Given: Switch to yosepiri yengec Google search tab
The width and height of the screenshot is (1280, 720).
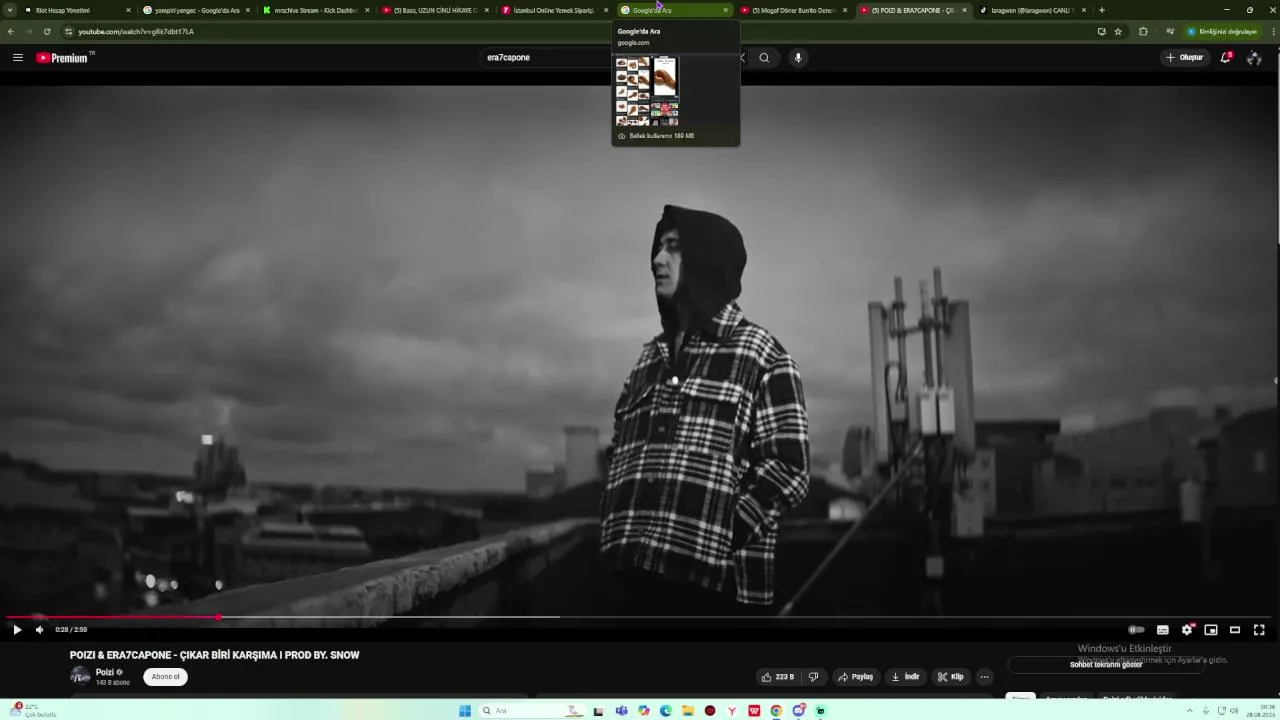Looking at the screenshot, I should [x=196, y=10].
